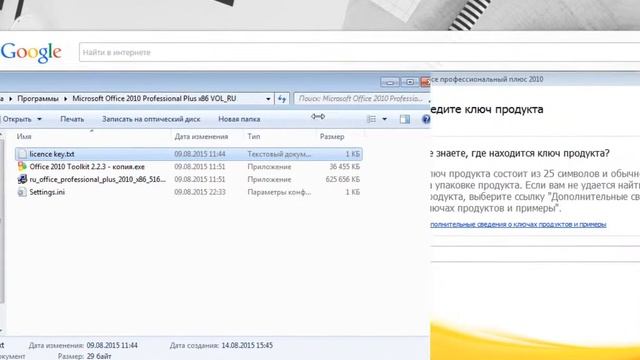The height and width of the screenshot is (360, 640).
Task: Click creation date 14.08.2015 15:45 in details pane
Action: 247,345
